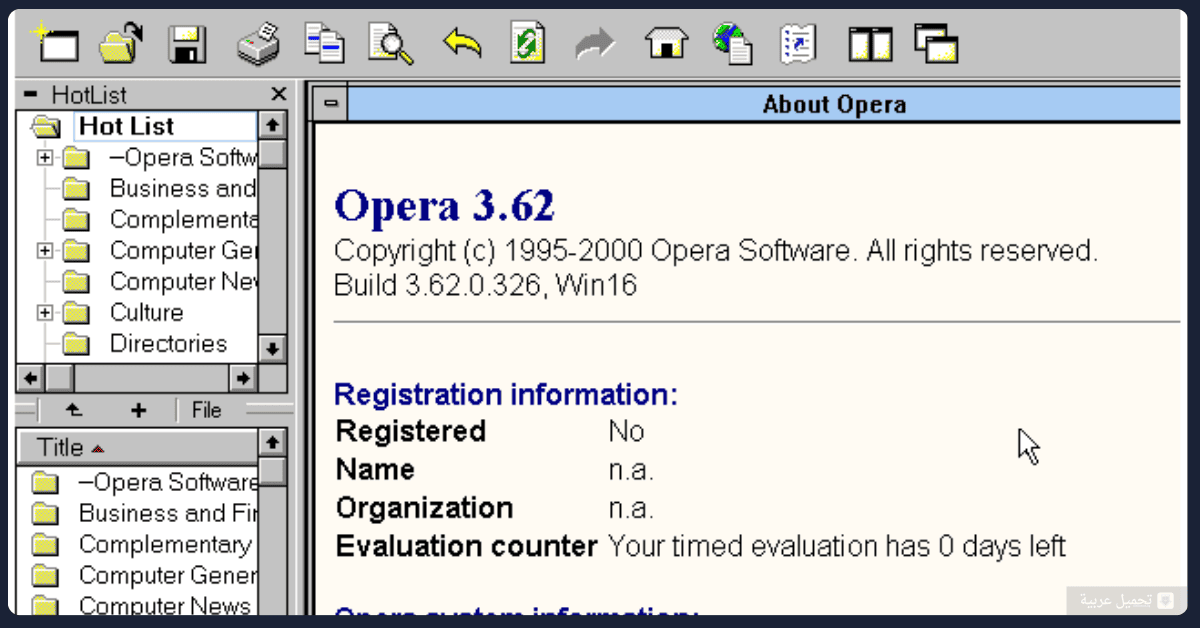Image resolution: width=1200 pixels, height=628 pixels.
Task: Save the page with the floppy disk icon
Action: pyautogui.click(x=188, y=45)
